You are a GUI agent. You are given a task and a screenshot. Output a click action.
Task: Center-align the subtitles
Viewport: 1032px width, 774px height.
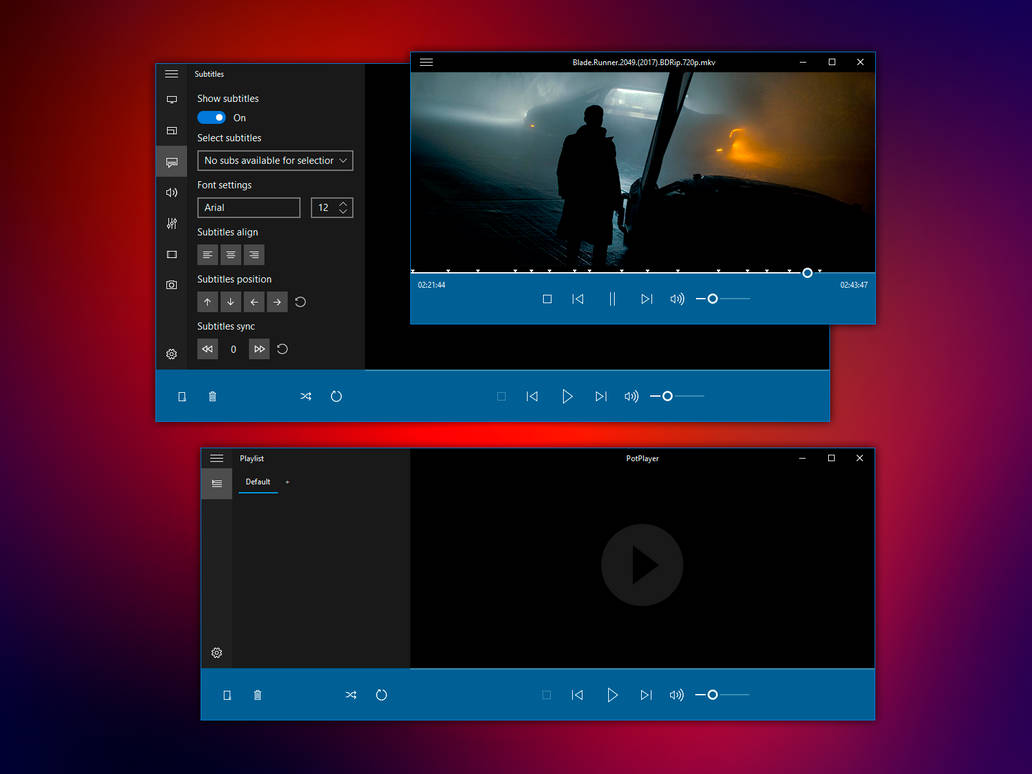tap(231, 255)
